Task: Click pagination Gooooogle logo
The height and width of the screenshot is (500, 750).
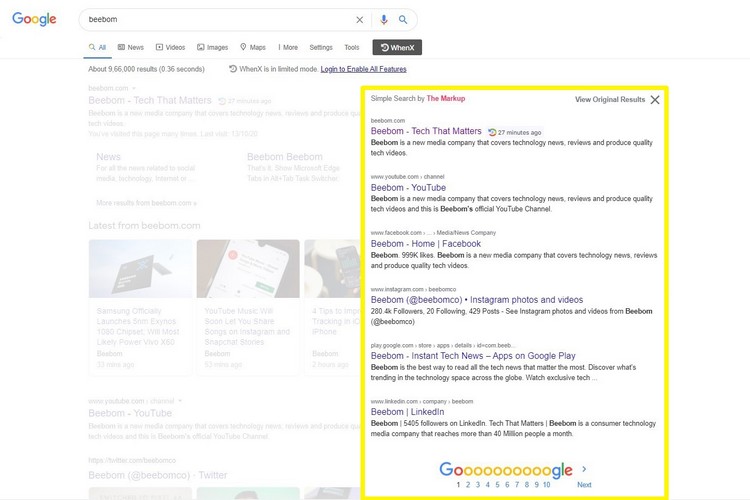Action: tap(506, 469)
